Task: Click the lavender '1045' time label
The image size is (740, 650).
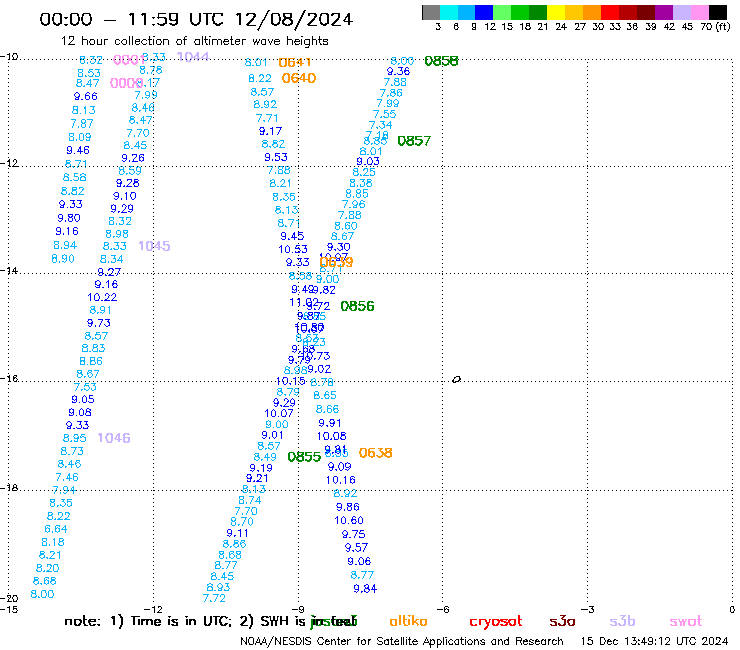Action: [154, 246]
